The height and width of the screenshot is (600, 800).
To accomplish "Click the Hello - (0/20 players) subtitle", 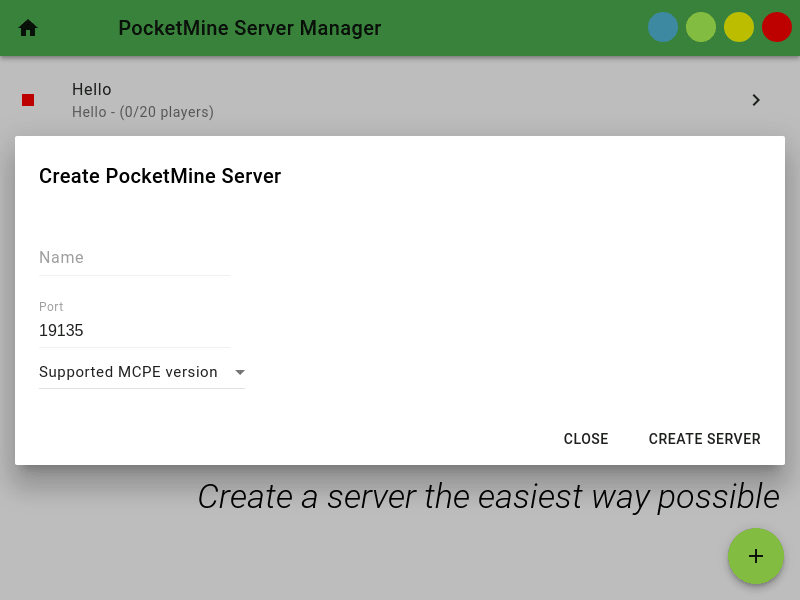I will [x=143, y=112].
